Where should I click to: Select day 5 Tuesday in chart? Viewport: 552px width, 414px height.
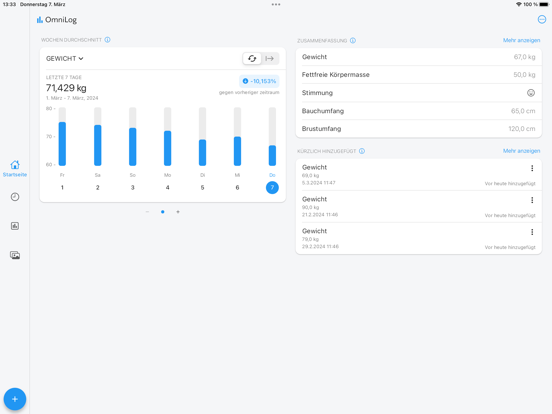coord(202,187)
